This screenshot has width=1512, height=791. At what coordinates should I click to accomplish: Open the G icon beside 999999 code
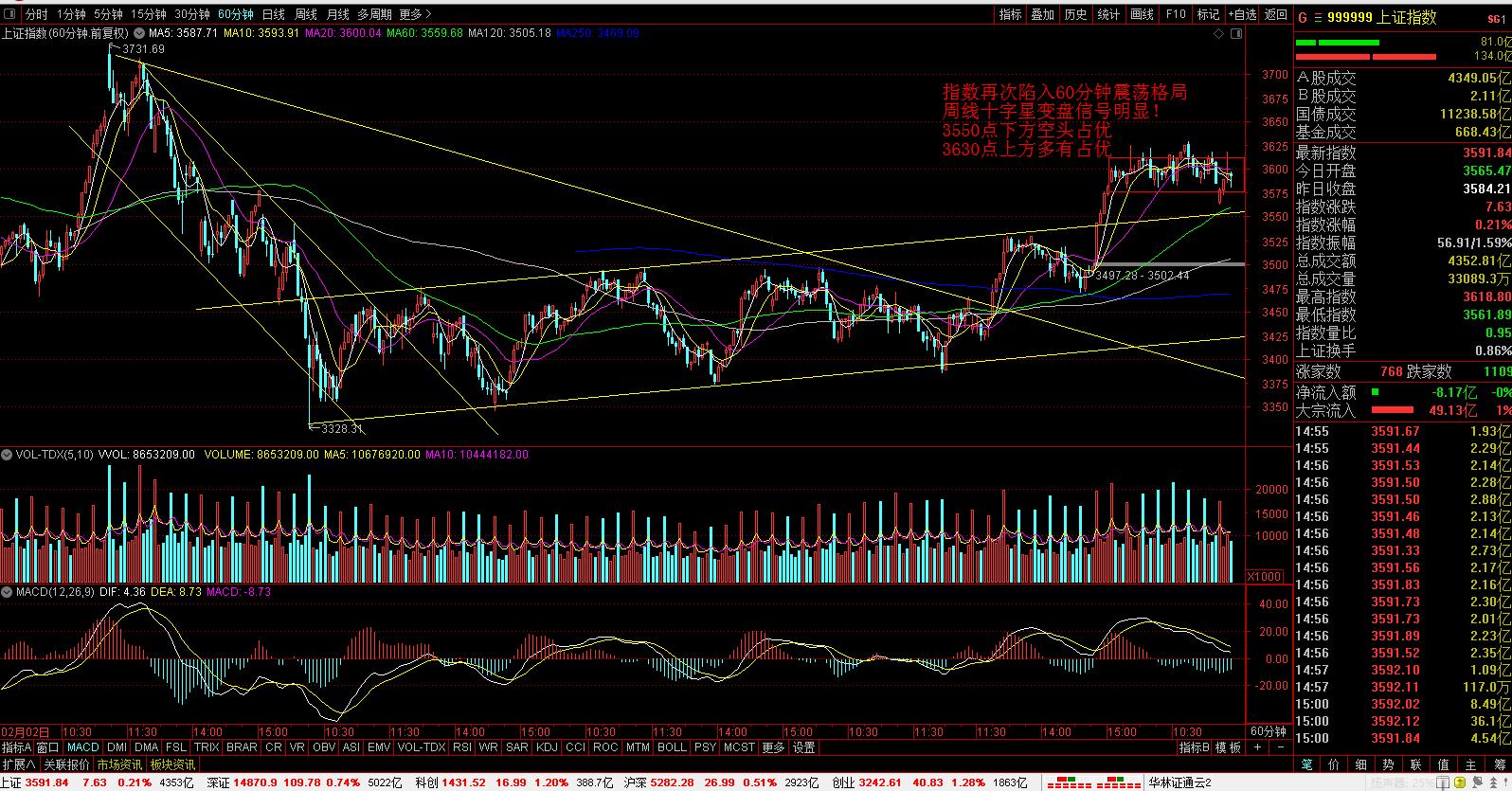coord(1302,17)
